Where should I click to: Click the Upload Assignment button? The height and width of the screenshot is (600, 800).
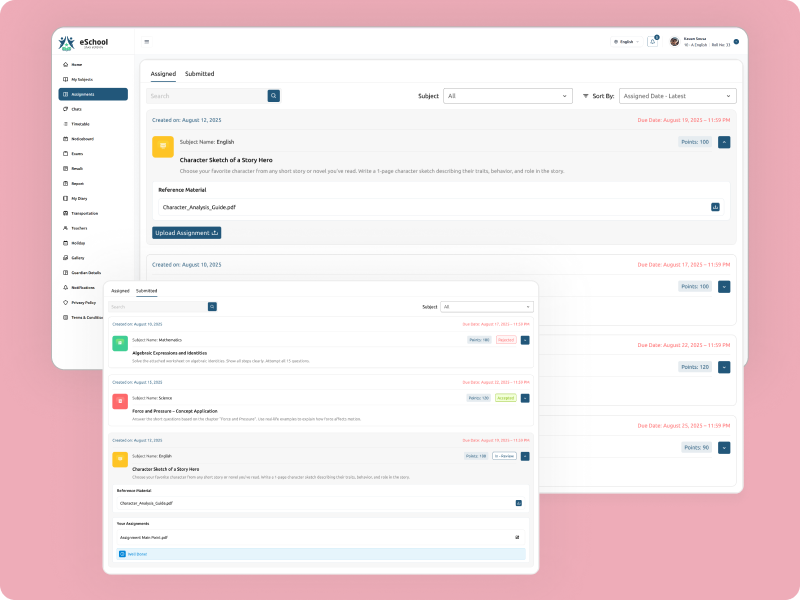(x=186, y=233)
